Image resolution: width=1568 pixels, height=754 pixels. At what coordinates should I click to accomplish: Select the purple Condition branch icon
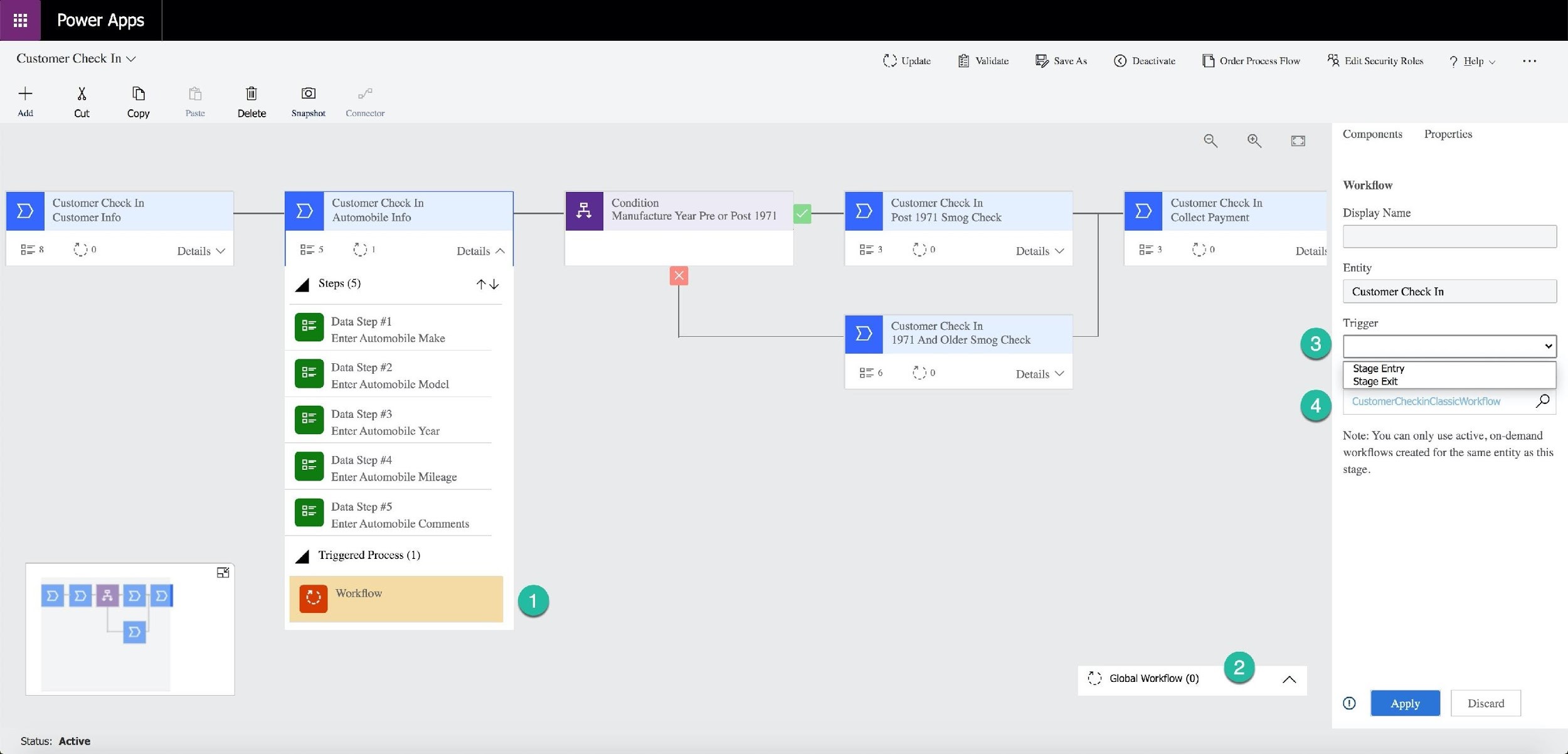584,211
